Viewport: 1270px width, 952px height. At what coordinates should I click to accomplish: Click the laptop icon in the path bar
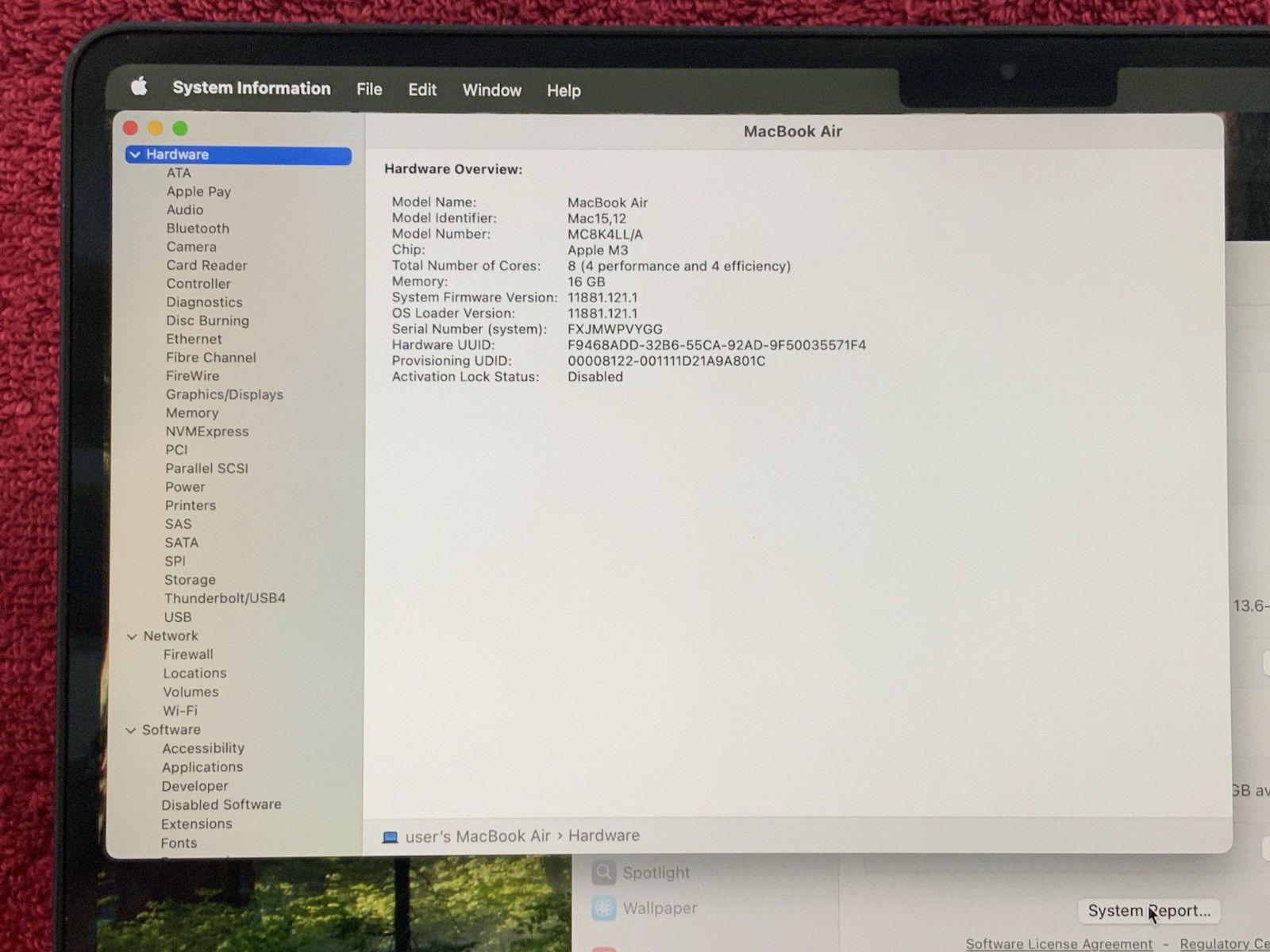[x=390, y=837]
